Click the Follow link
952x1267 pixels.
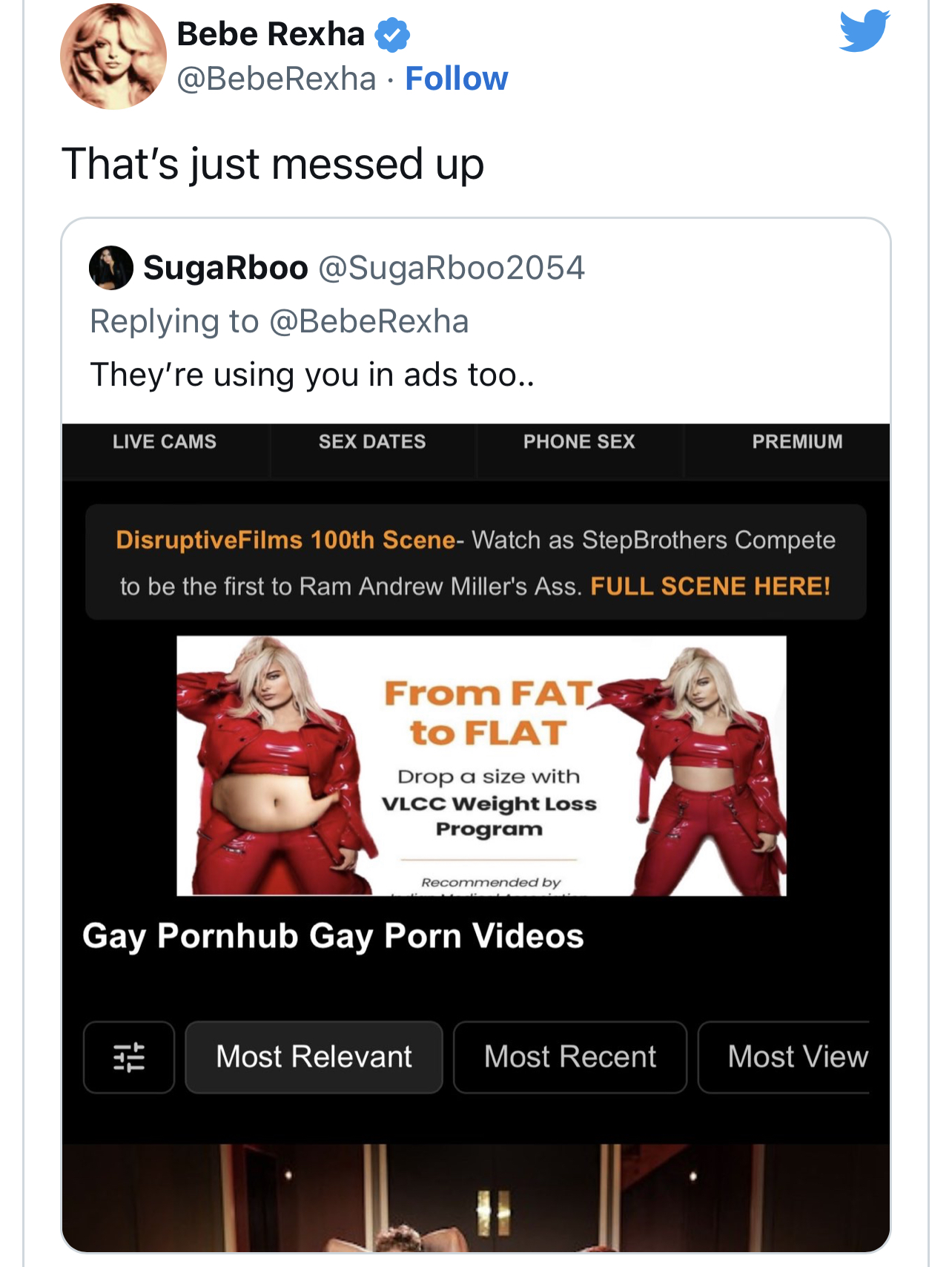coord(456,79)
